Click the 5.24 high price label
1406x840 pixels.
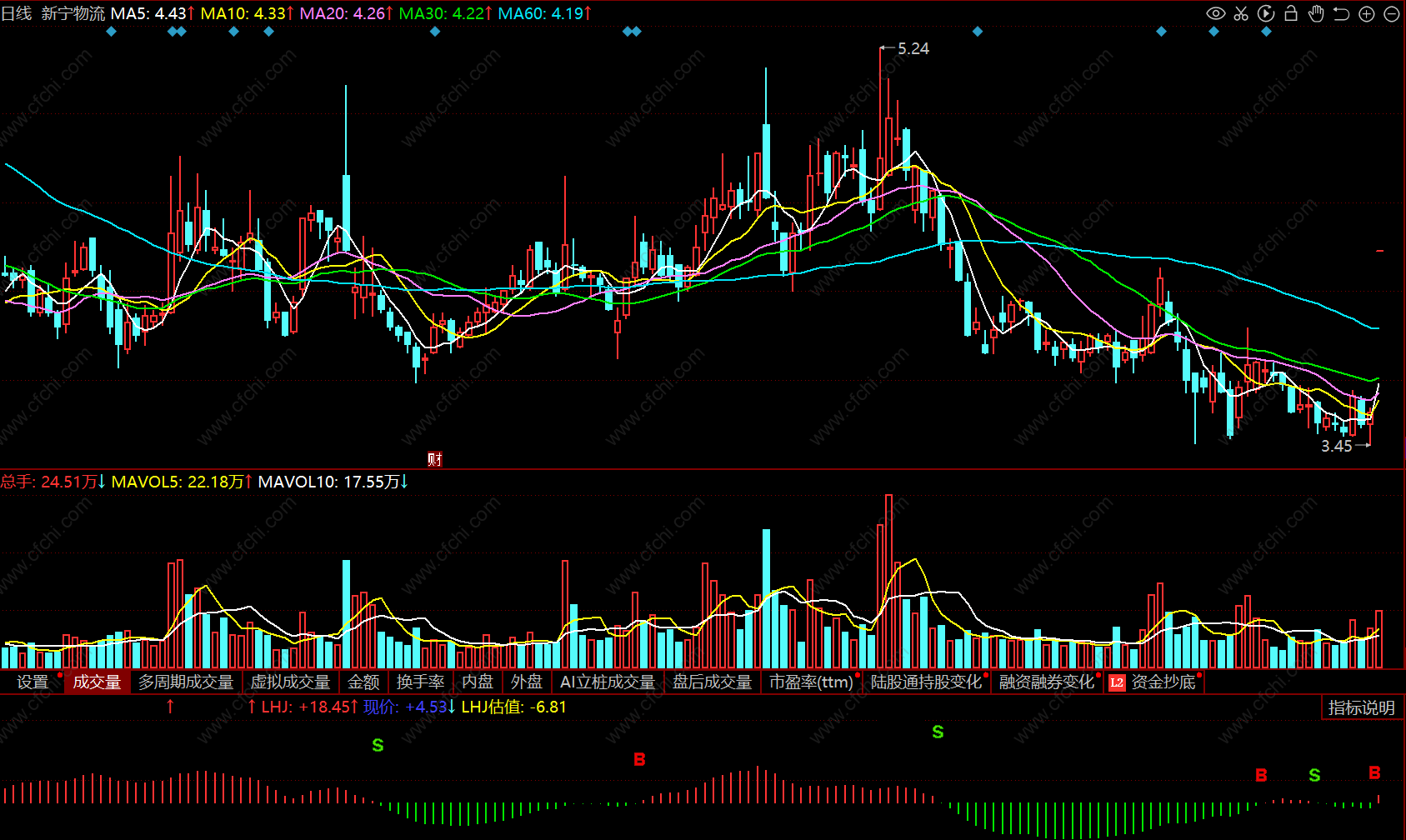pyautogui.click(x=913, y=48)
